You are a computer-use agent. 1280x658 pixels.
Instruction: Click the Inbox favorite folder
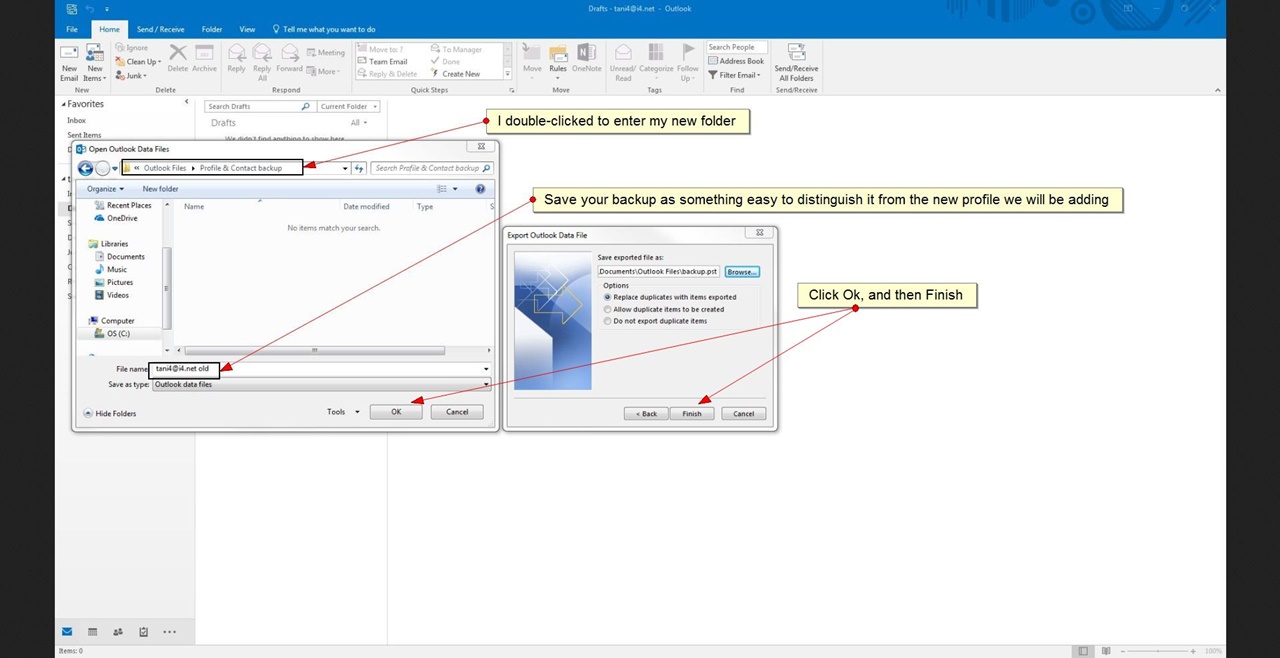point(77,120)
